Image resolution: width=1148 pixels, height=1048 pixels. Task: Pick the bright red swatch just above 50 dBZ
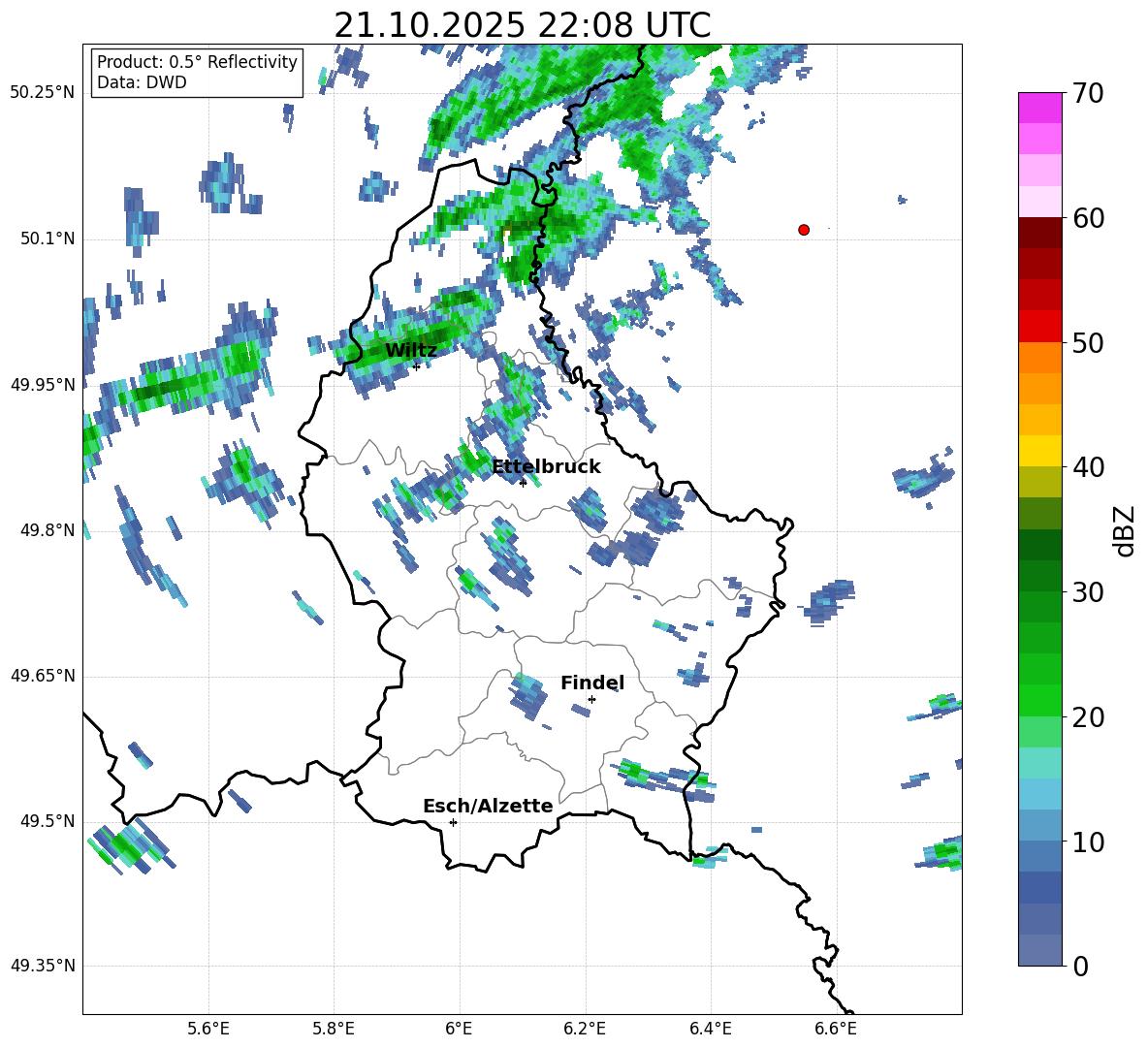(x=1039, y=327)
